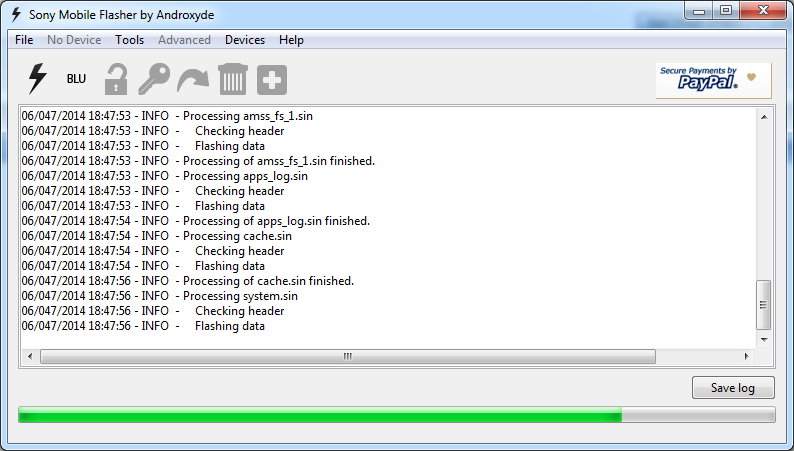This screenshot has width=794, height=451.
Task: Open the BLU bootloader unlock tool
Action: [x=76, y=79]
